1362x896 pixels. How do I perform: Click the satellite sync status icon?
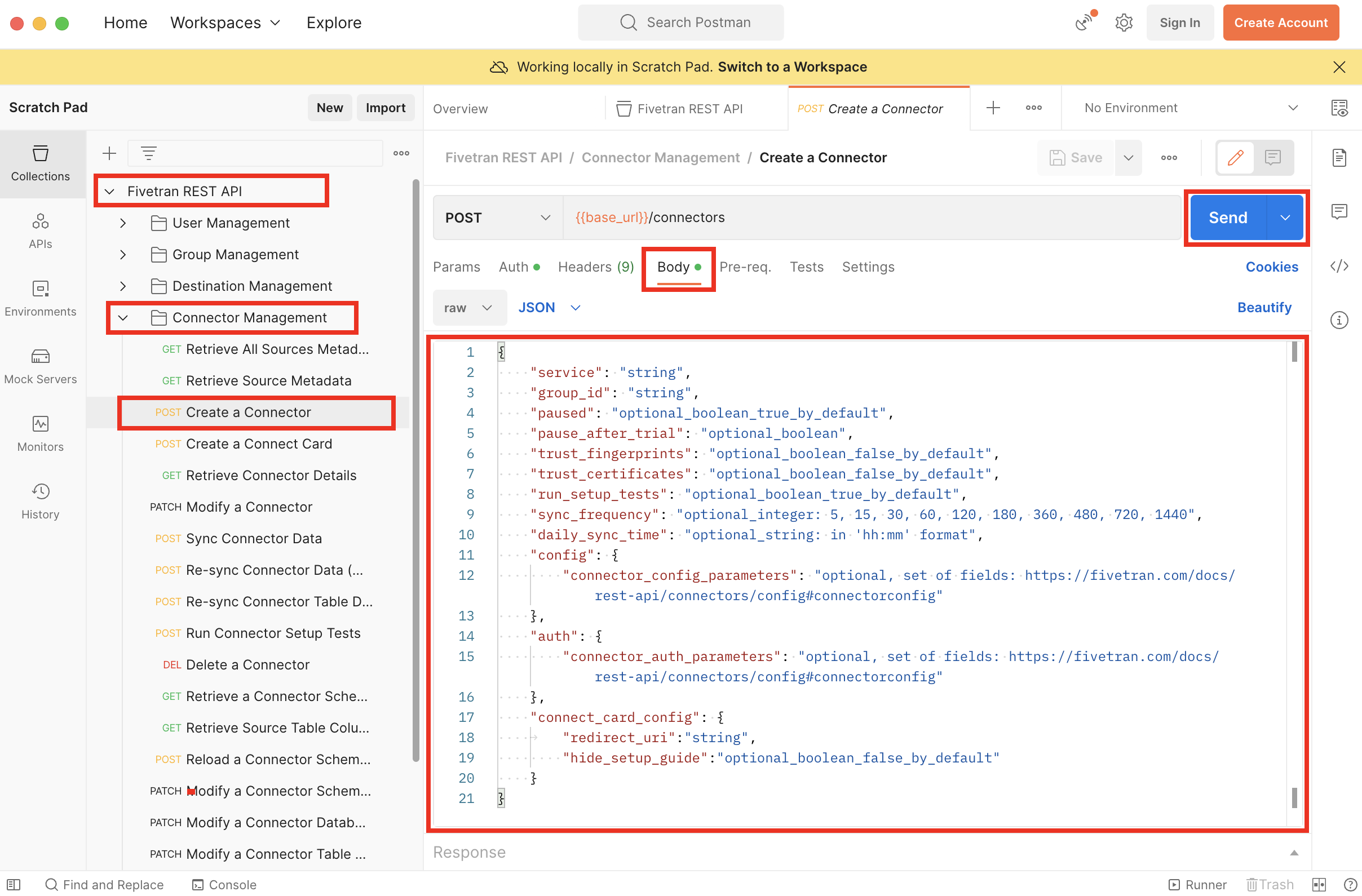(1085, 23)
